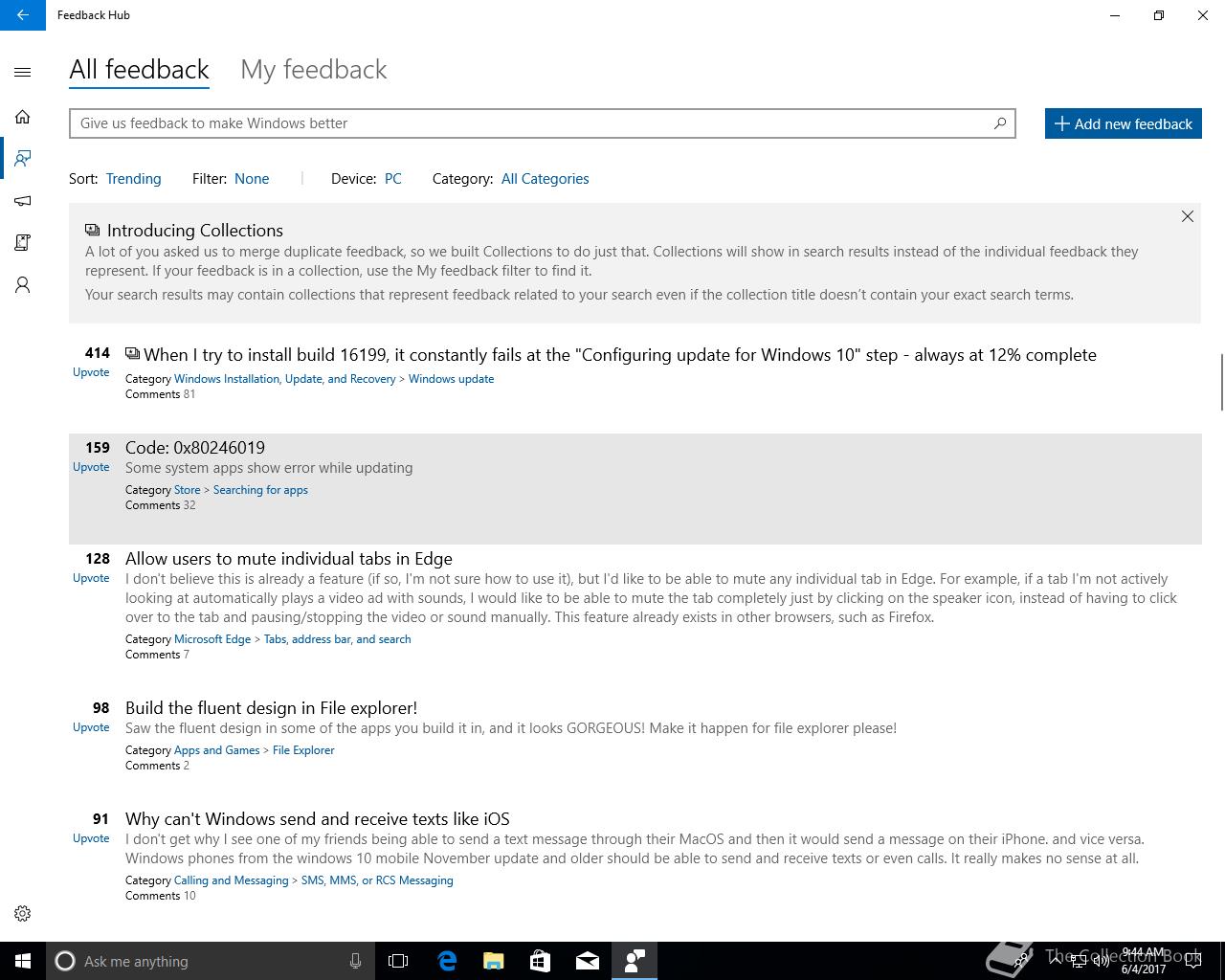Open the Feedback section in the sidebar
The image size is (1225, 980).
pos(23,158)
